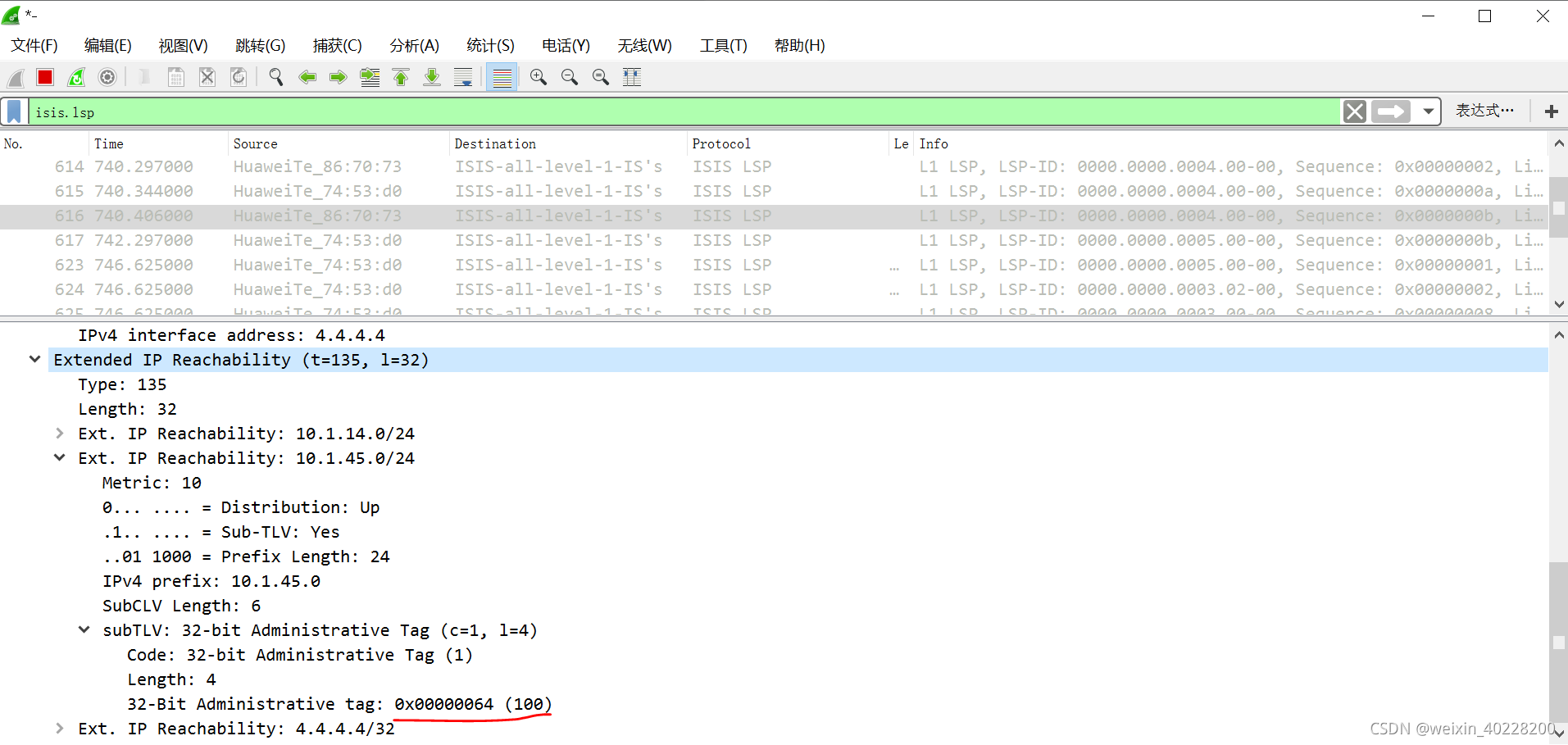Image resolution: width=1568 pixels, height=745 pixels.
Task: Collapse the 32-bit Administrative Tag subTLV
Action: coord(84,629)
